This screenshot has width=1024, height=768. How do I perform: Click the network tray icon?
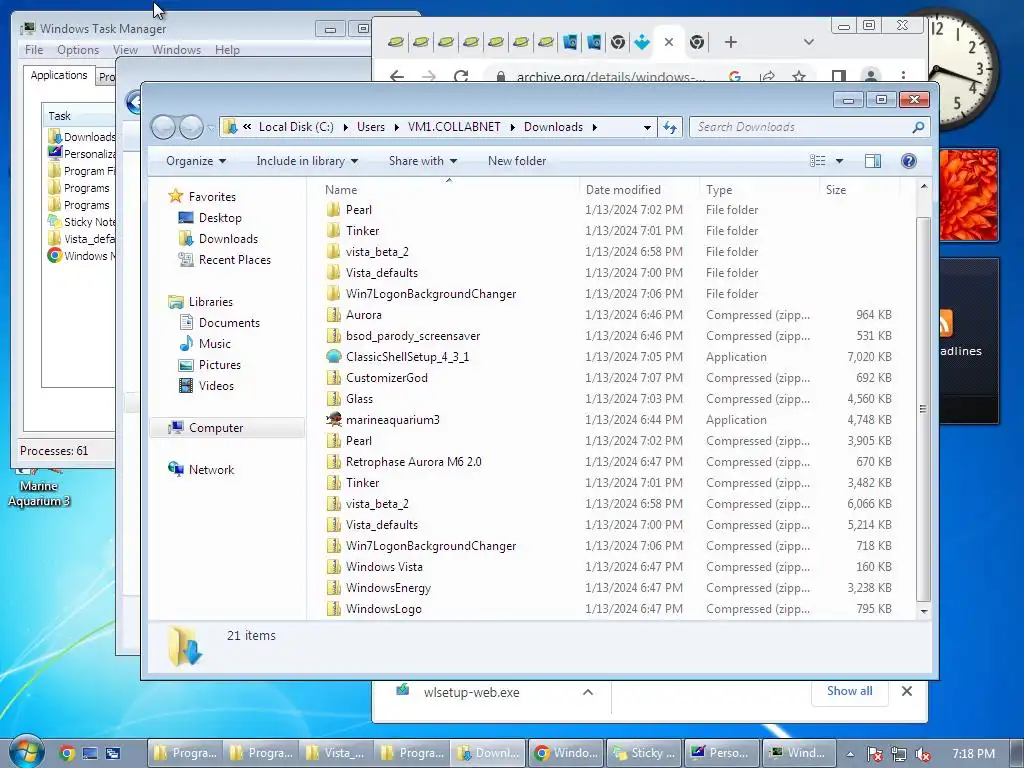pyautogui.click(x=899, y=754)
